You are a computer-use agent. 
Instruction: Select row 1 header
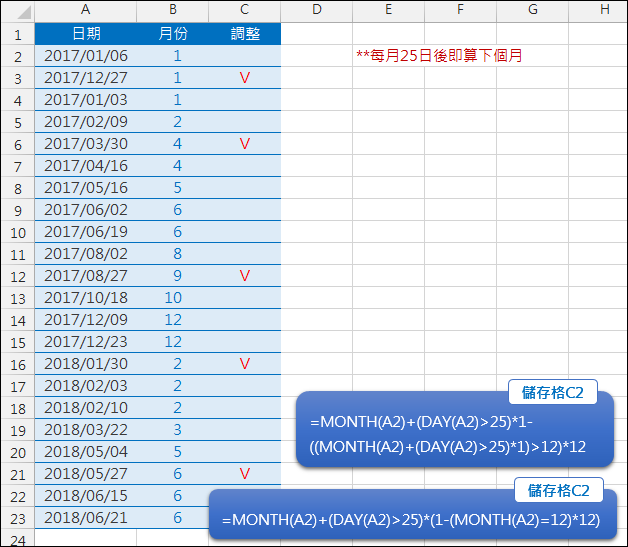18,34
